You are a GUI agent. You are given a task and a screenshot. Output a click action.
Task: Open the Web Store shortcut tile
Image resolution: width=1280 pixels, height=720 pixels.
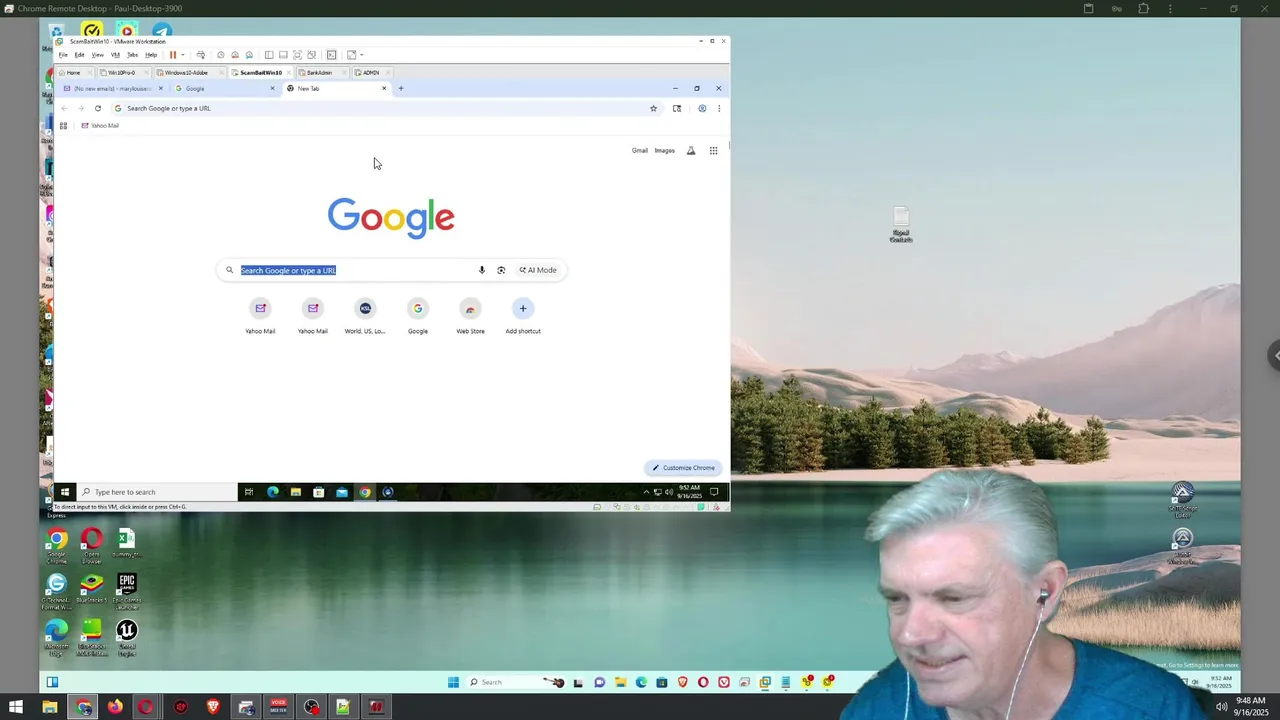pos(470,316)
